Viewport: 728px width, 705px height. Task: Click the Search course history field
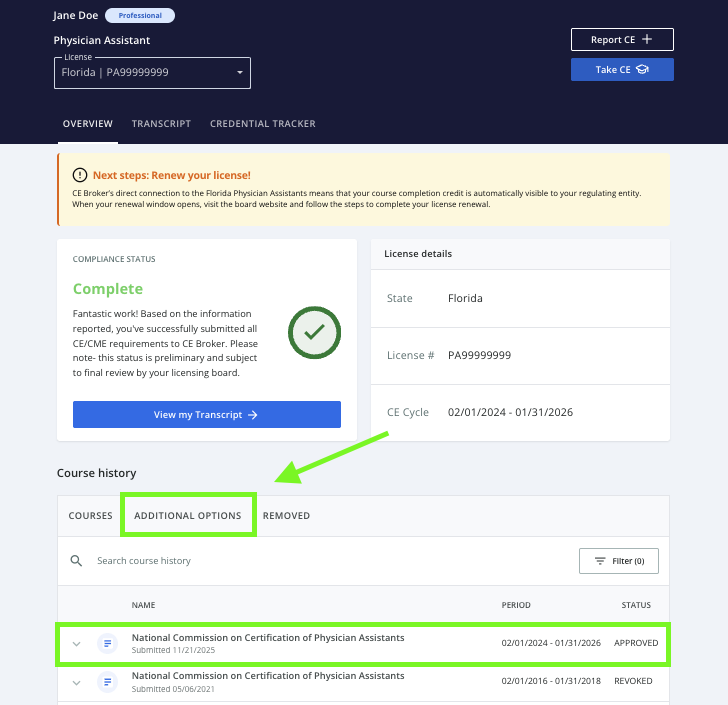pyautogui.click(x=300, y=561)
